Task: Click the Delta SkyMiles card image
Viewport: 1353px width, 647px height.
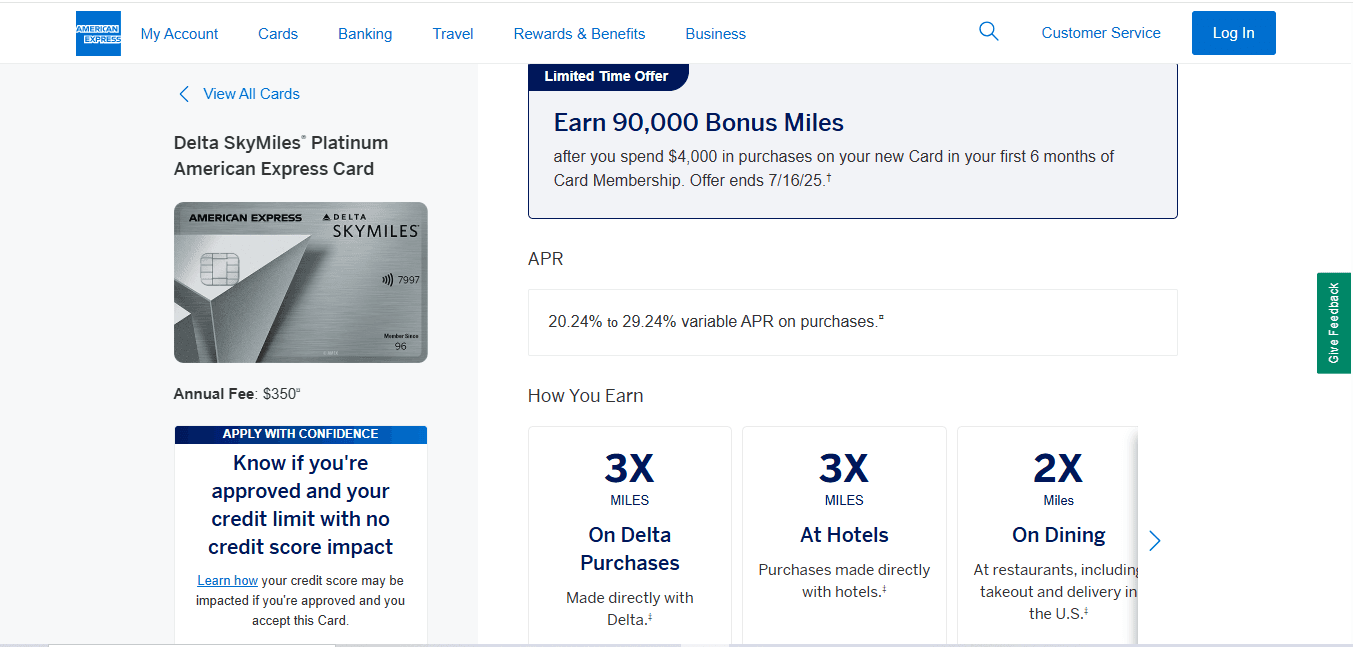Action: (x=300, y=282)
